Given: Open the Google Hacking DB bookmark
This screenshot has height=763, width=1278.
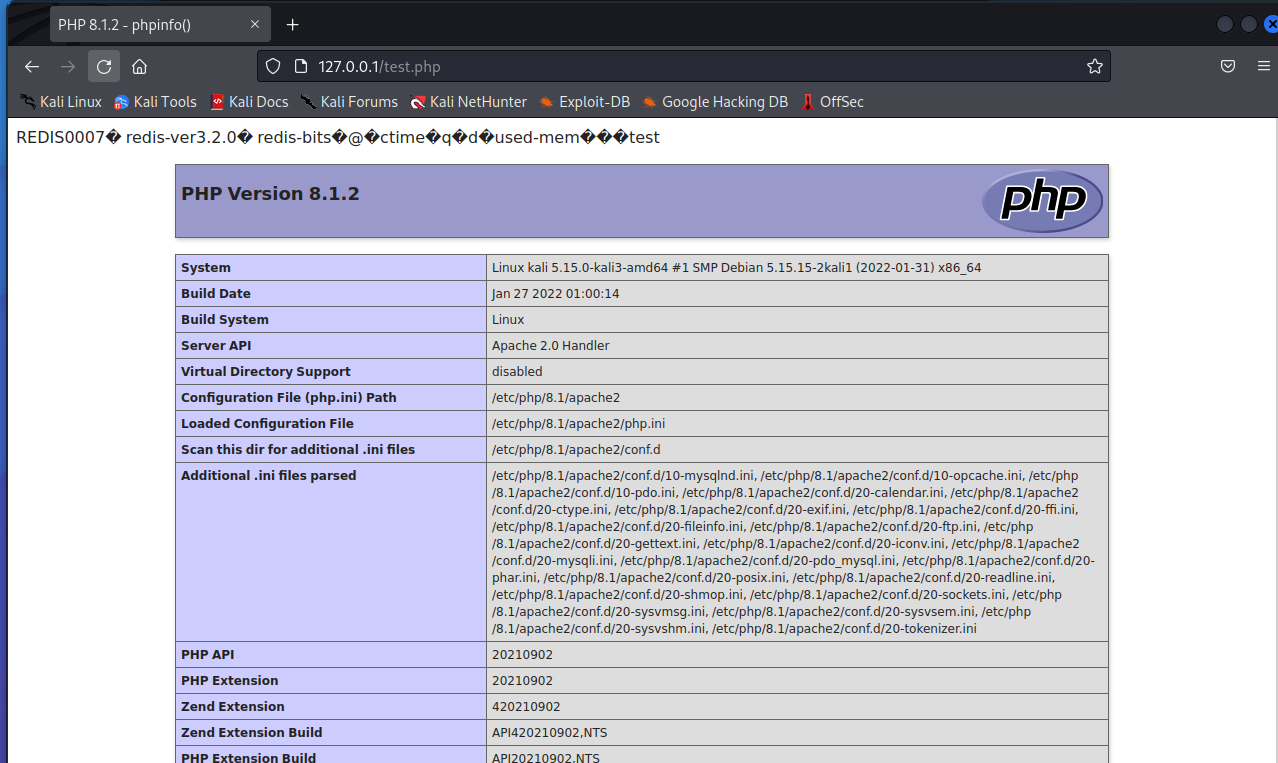Looking at the screenshot, I should (x=714, y=102).
